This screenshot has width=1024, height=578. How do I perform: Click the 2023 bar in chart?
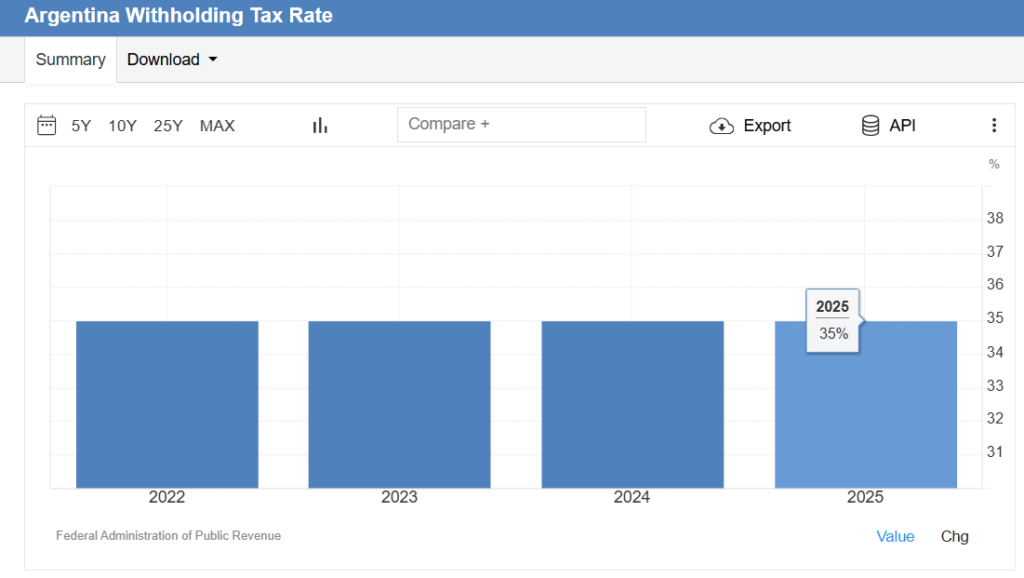(399, 404)
